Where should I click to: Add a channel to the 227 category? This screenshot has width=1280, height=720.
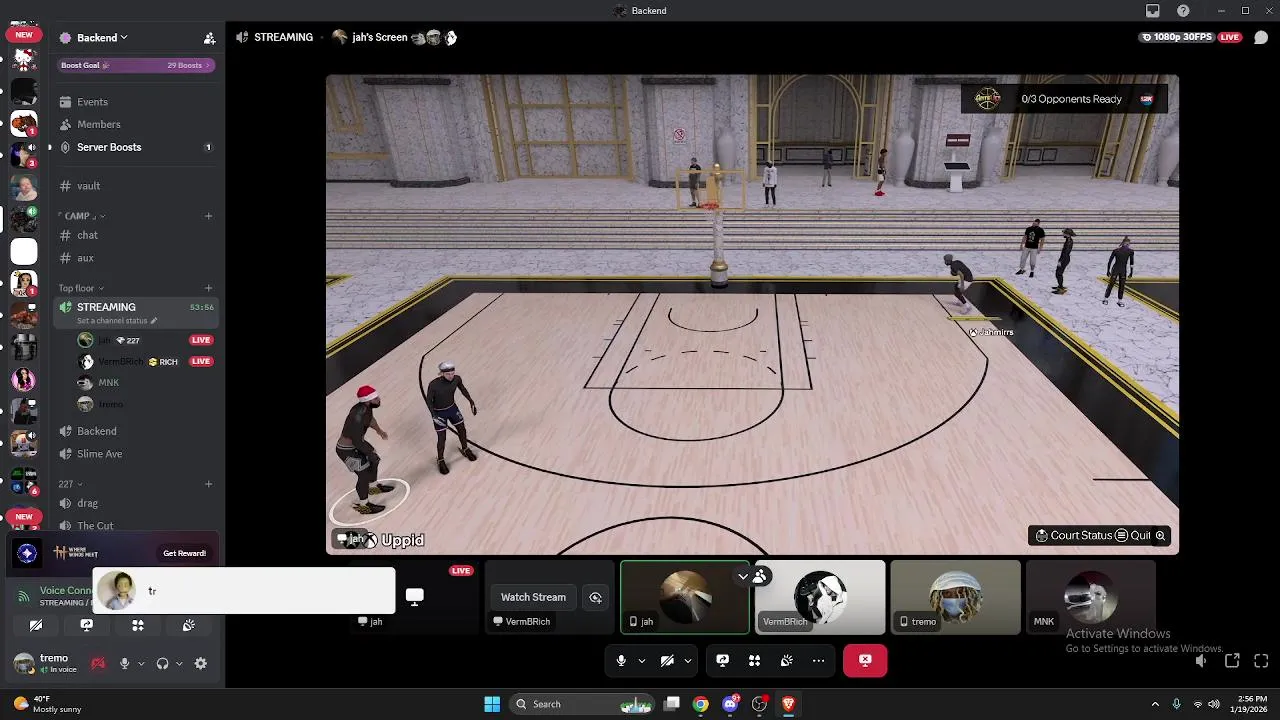[x=208, y=484]
